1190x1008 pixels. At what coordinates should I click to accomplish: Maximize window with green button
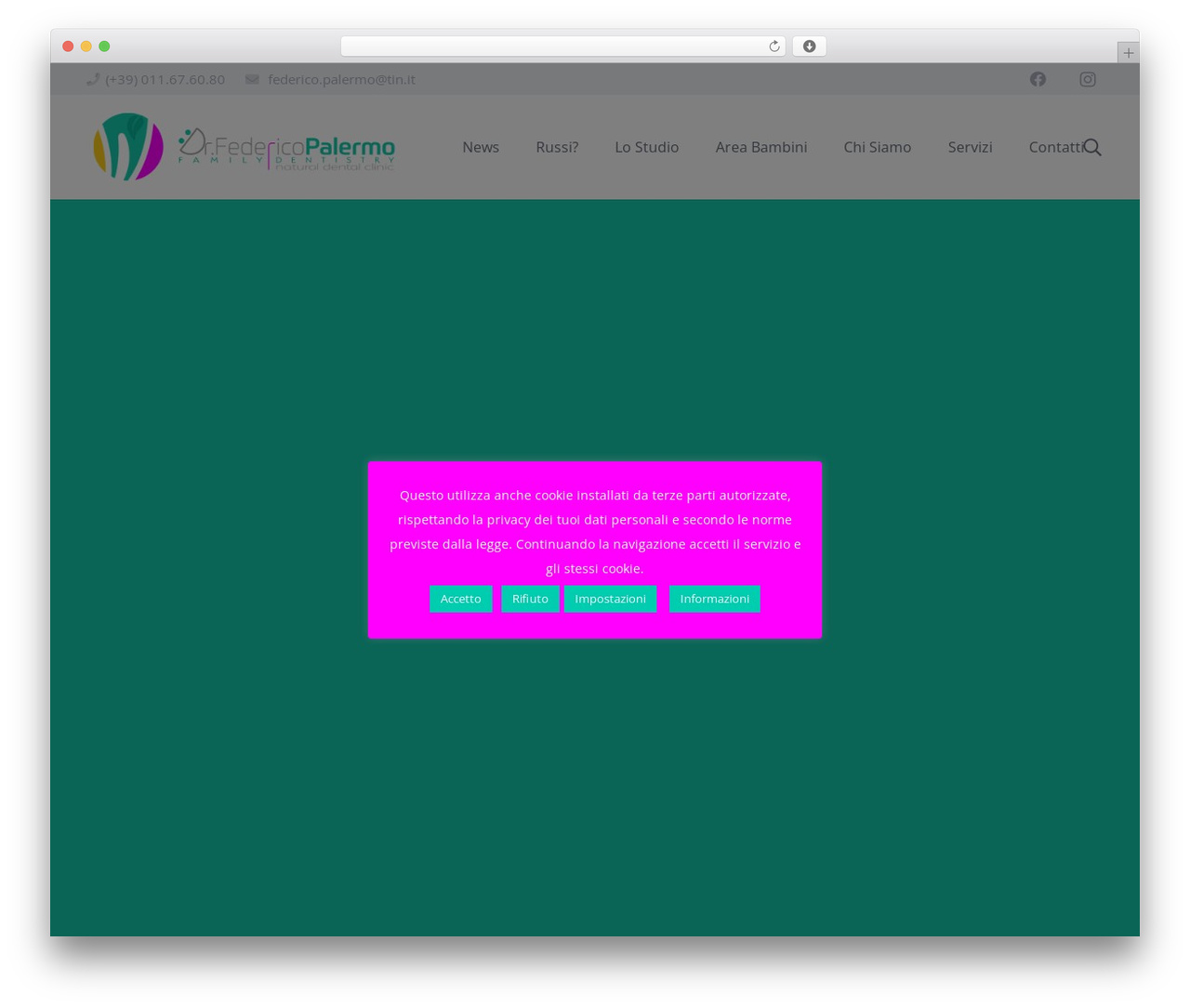[104, 46]
